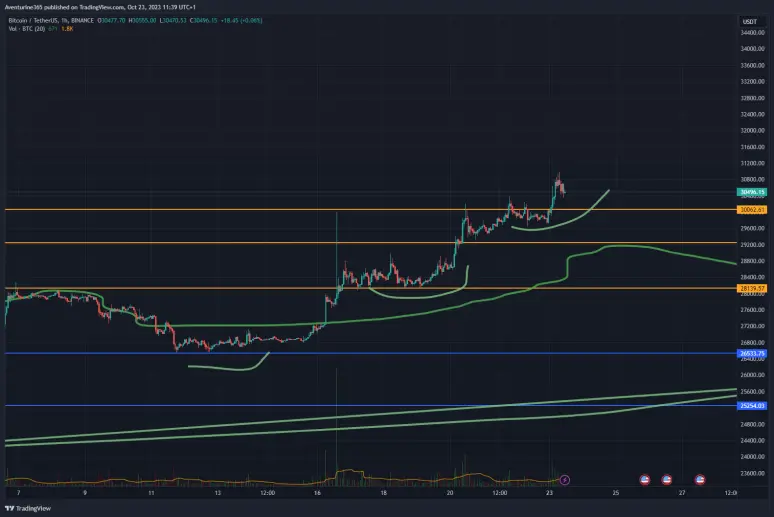Open the US flag event after date 27
The width and height of the screenshot is (774, 517).
699,479
